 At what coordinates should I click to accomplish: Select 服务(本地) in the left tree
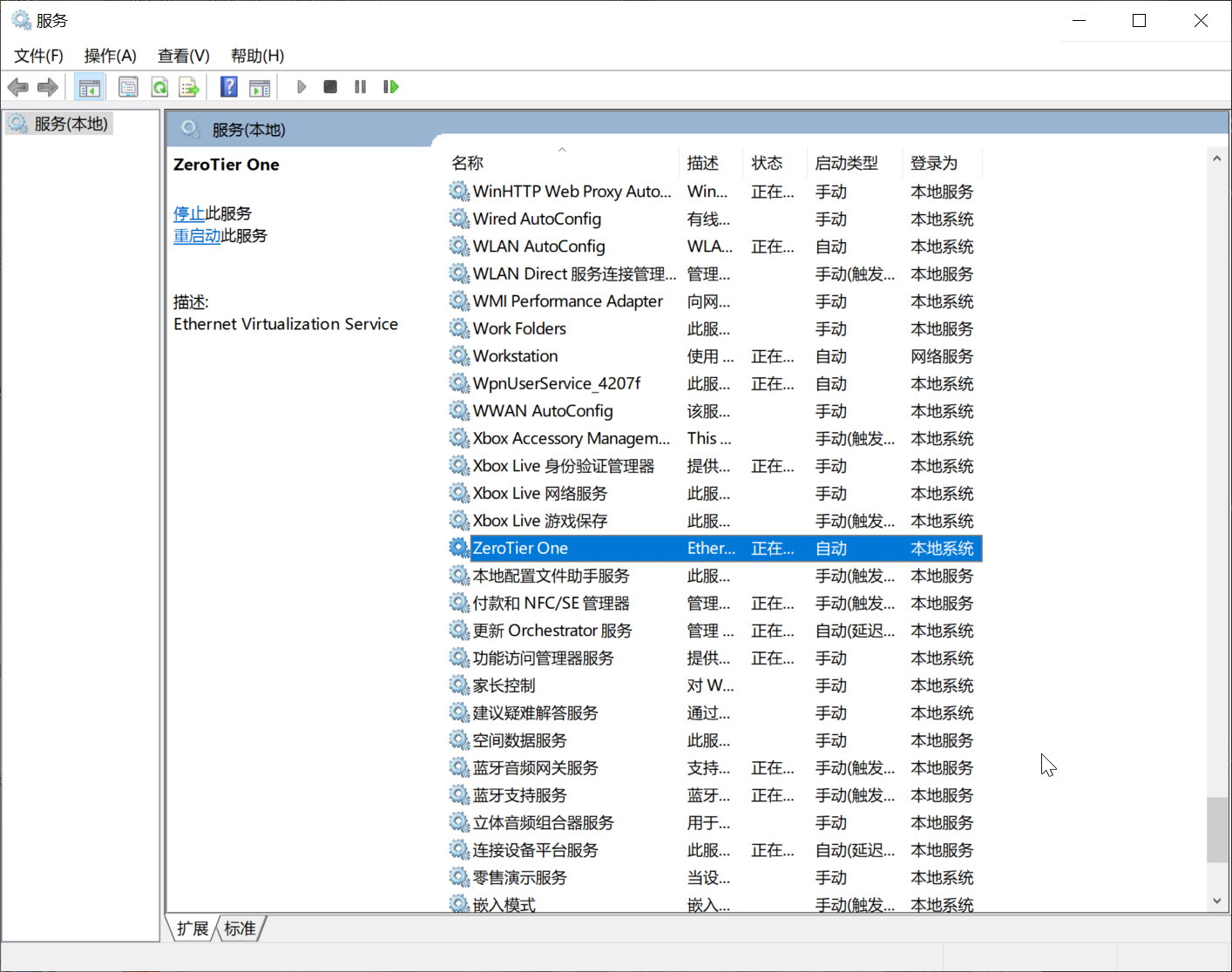71,124
